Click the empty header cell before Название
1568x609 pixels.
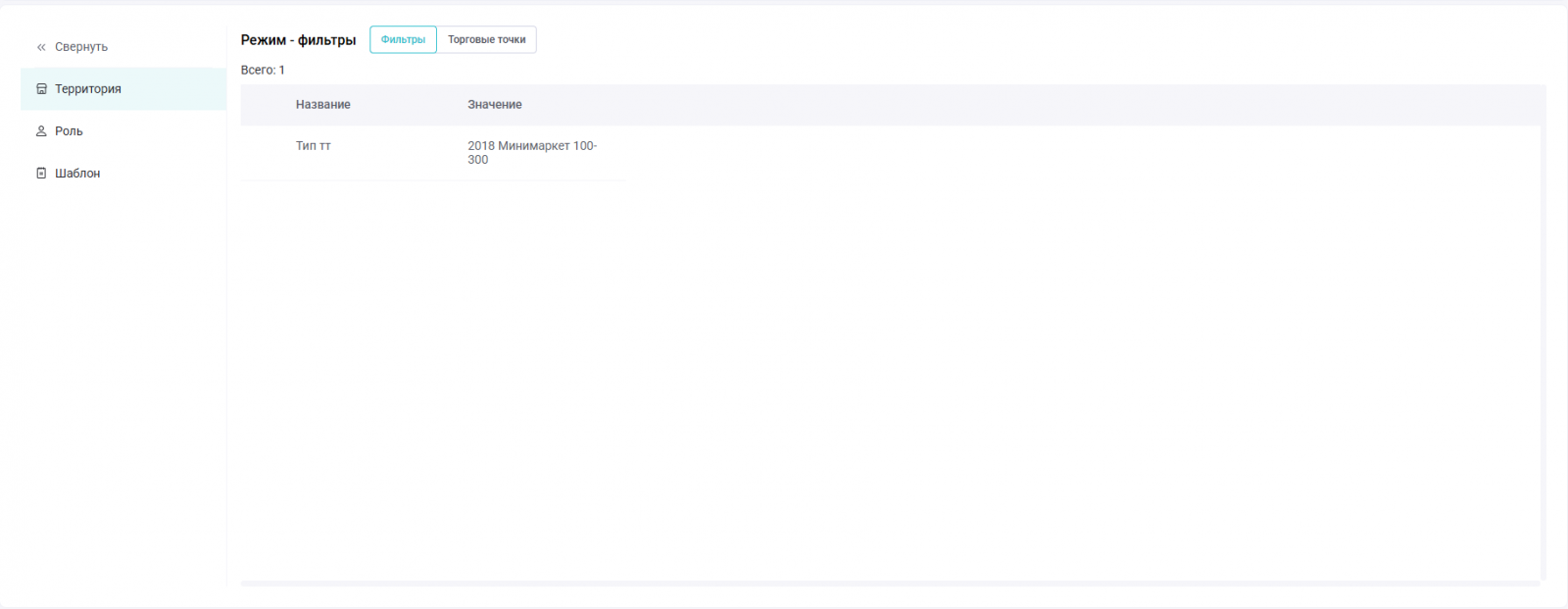tap(265, 105)
